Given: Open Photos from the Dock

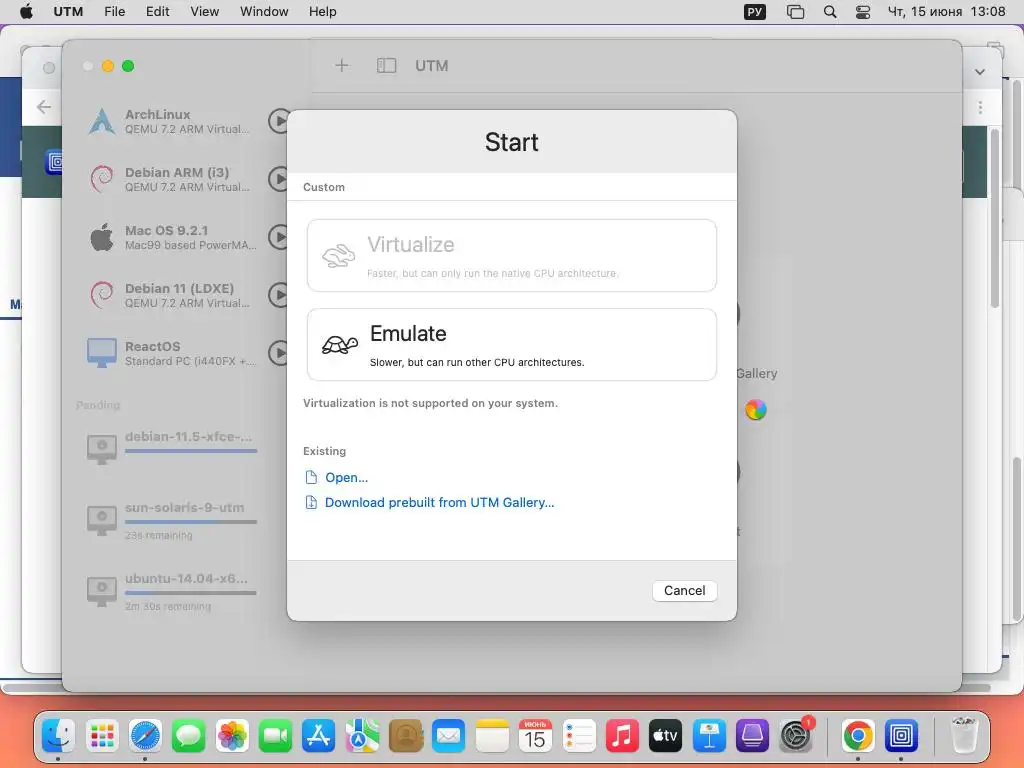Looking at the screenshot, I should (x=232, y=736).
